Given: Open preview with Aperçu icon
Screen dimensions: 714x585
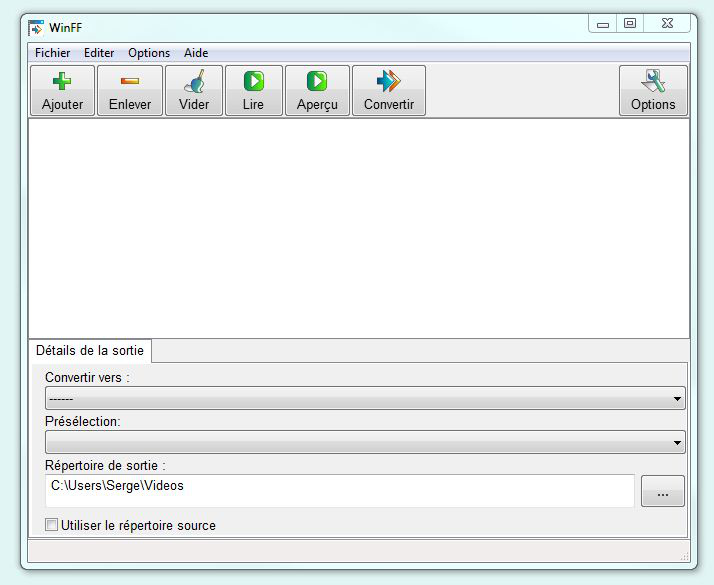Looking at the screenshot, I should pos(317,82).
